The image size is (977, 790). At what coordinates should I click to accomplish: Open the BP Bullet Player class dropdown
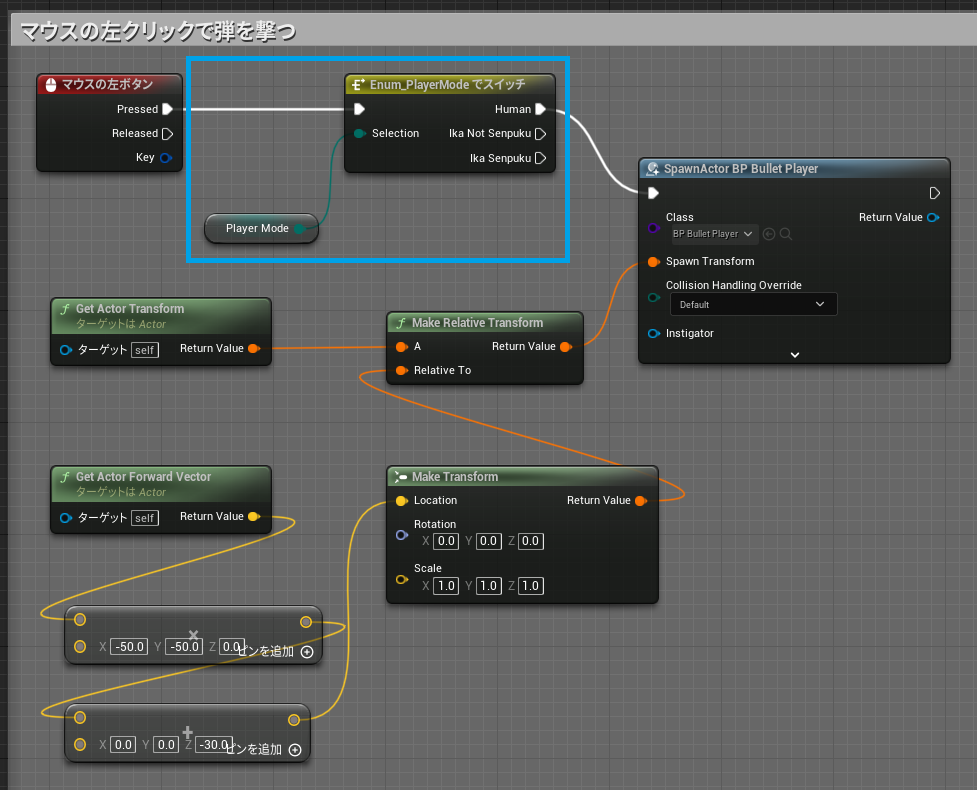[713, 234]
